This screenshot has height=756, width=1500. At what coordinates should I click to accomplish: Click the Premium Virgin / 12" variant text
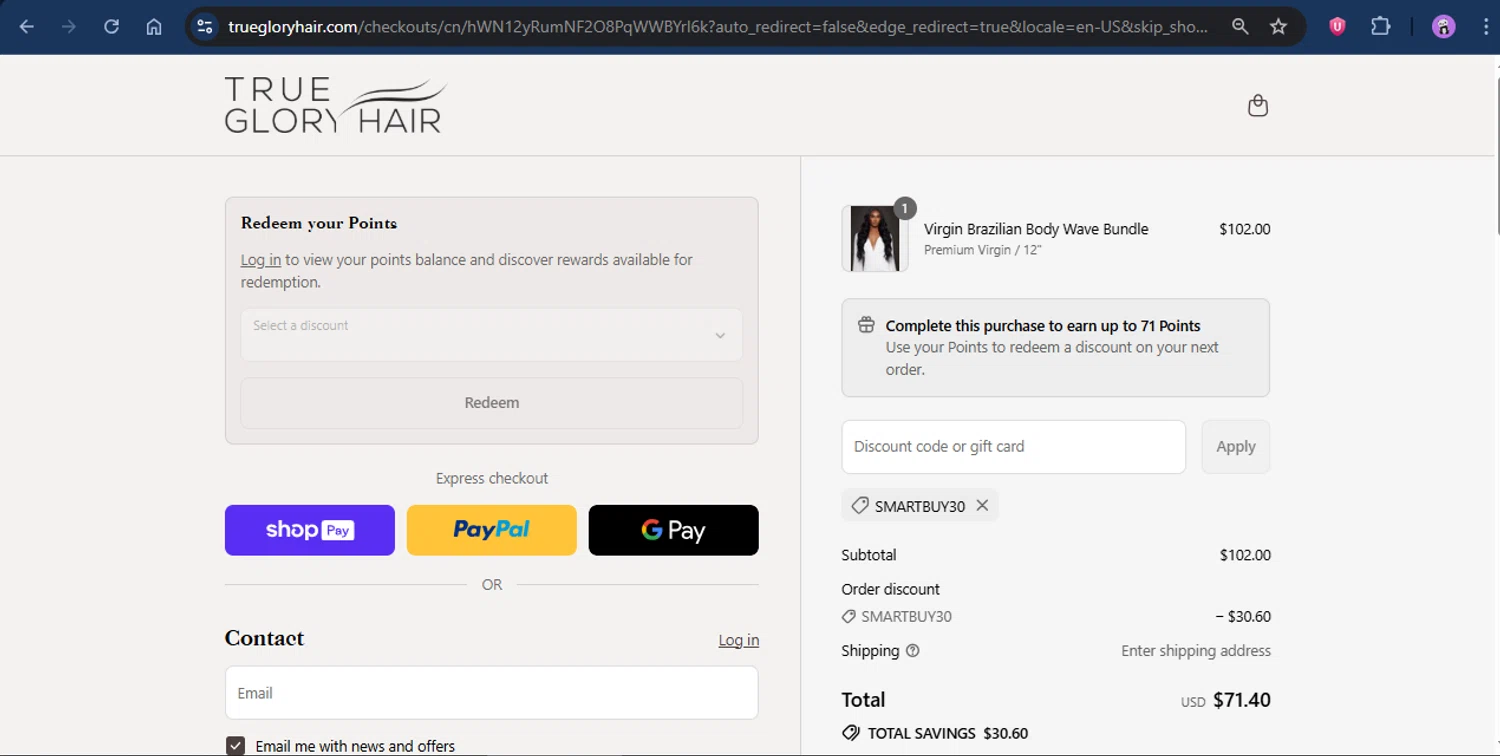[x=983, y=250]
